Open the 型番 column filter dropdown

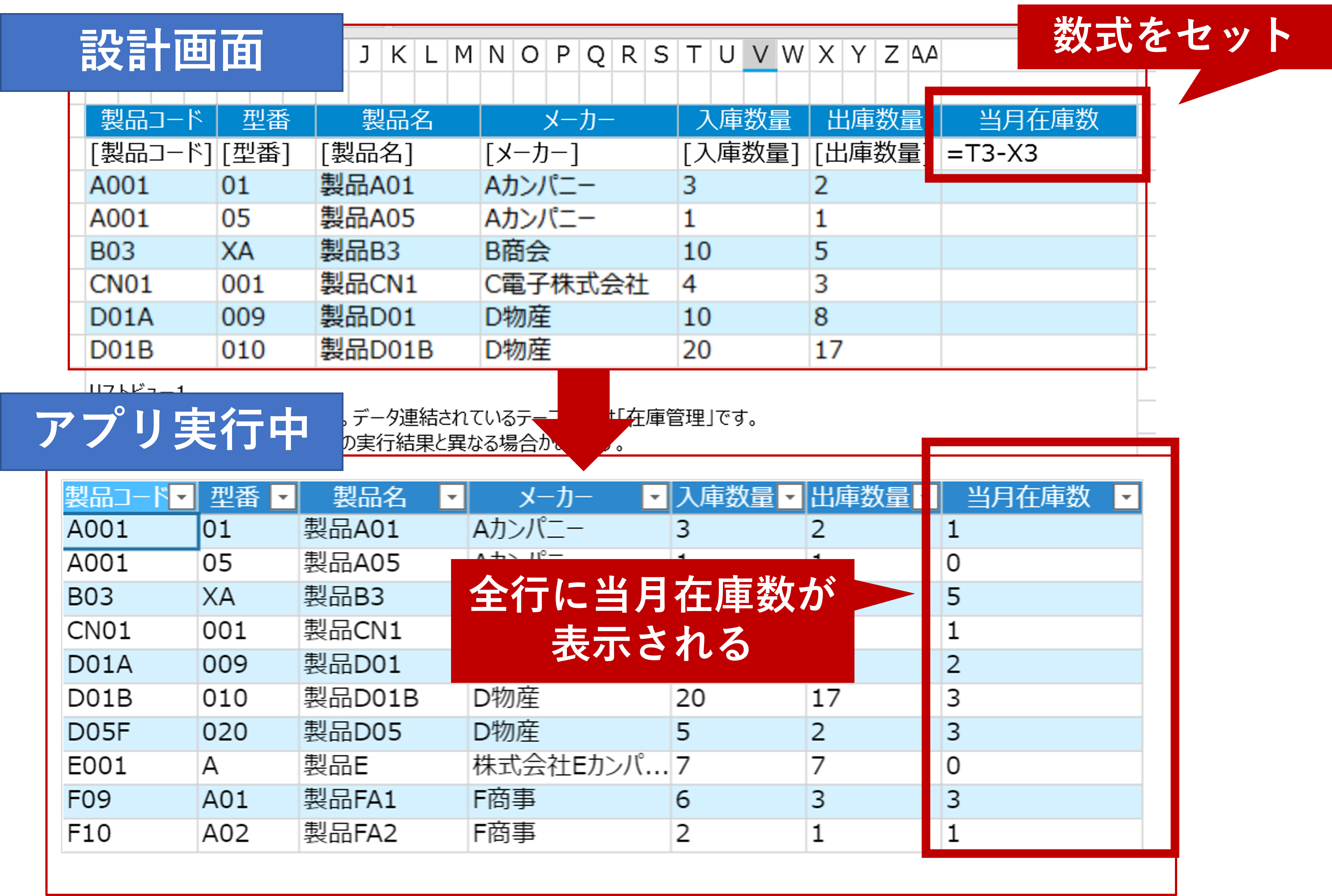coord(283,497)
